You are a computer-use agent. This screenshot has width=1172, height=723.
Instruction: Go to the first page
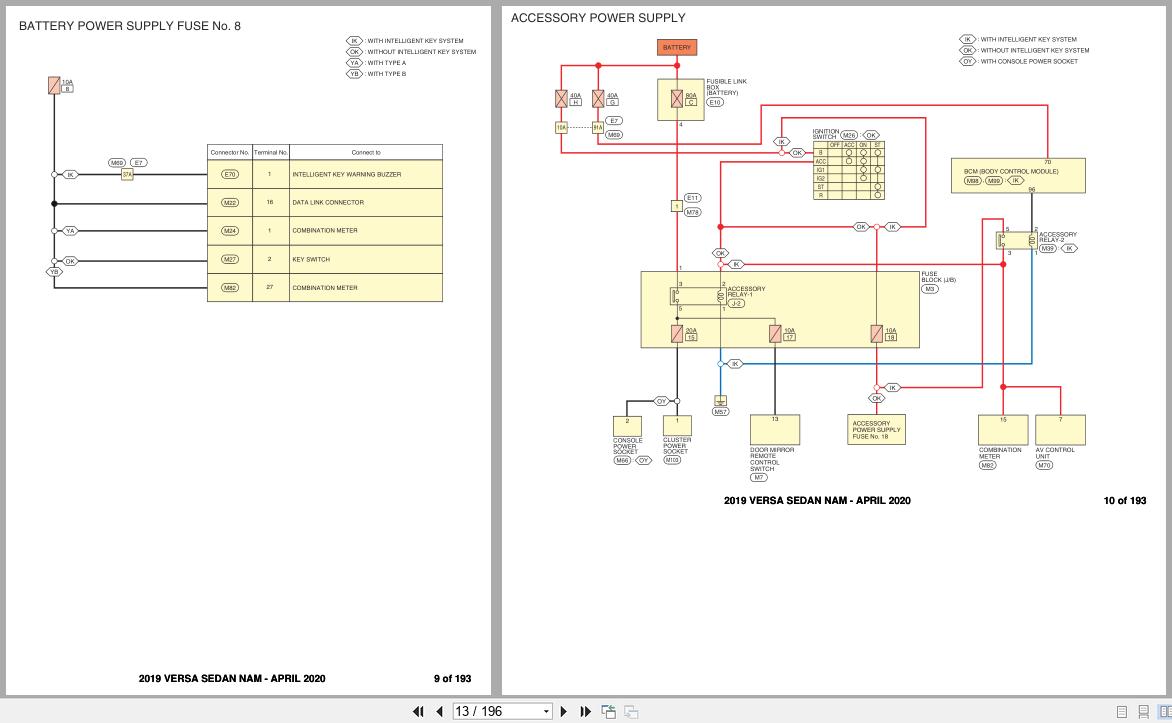[419, 712]
